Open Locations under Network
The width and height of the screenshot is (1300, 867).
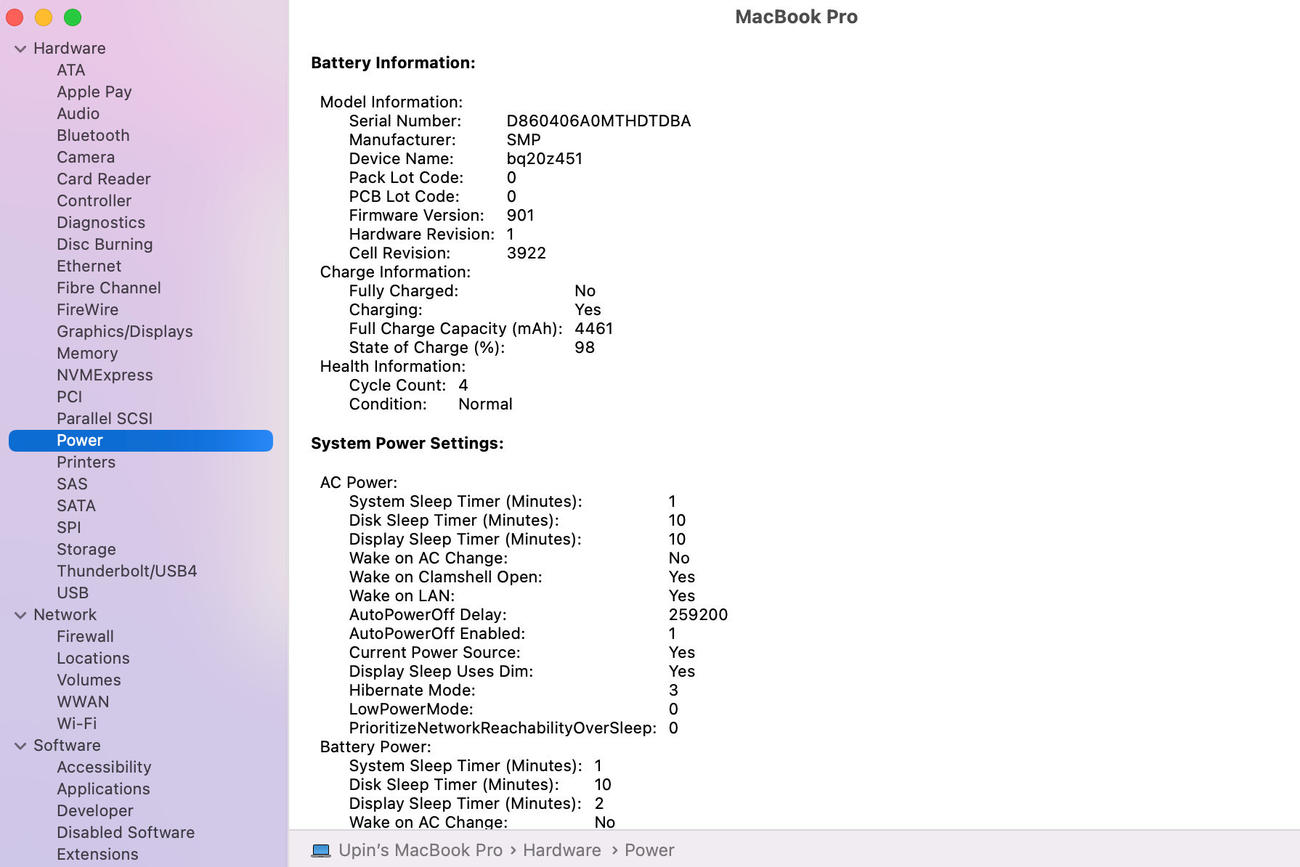pyautogui.click(x=93, y=659)
